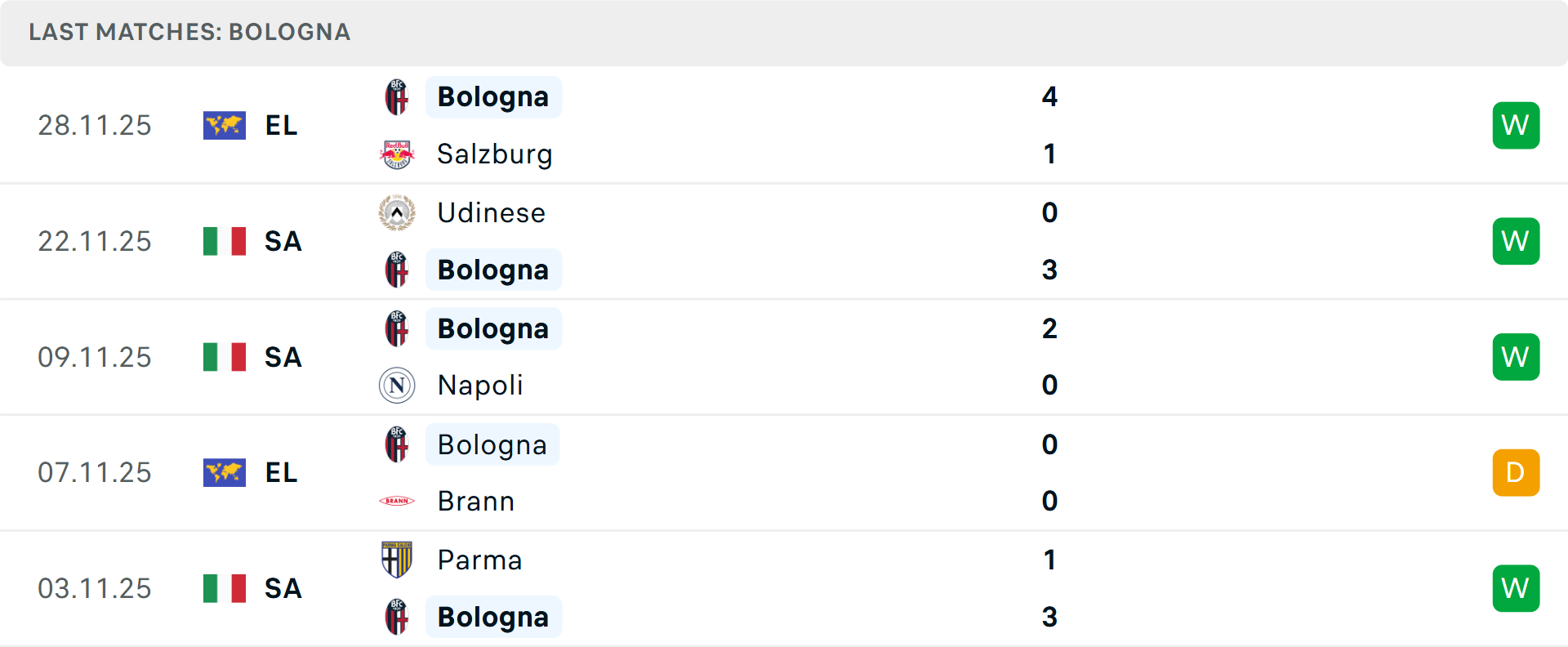Viewport: 1568px width, 647px height.
Task: Click the Italy flag on 03.11.25
Action: click(225, 588)
